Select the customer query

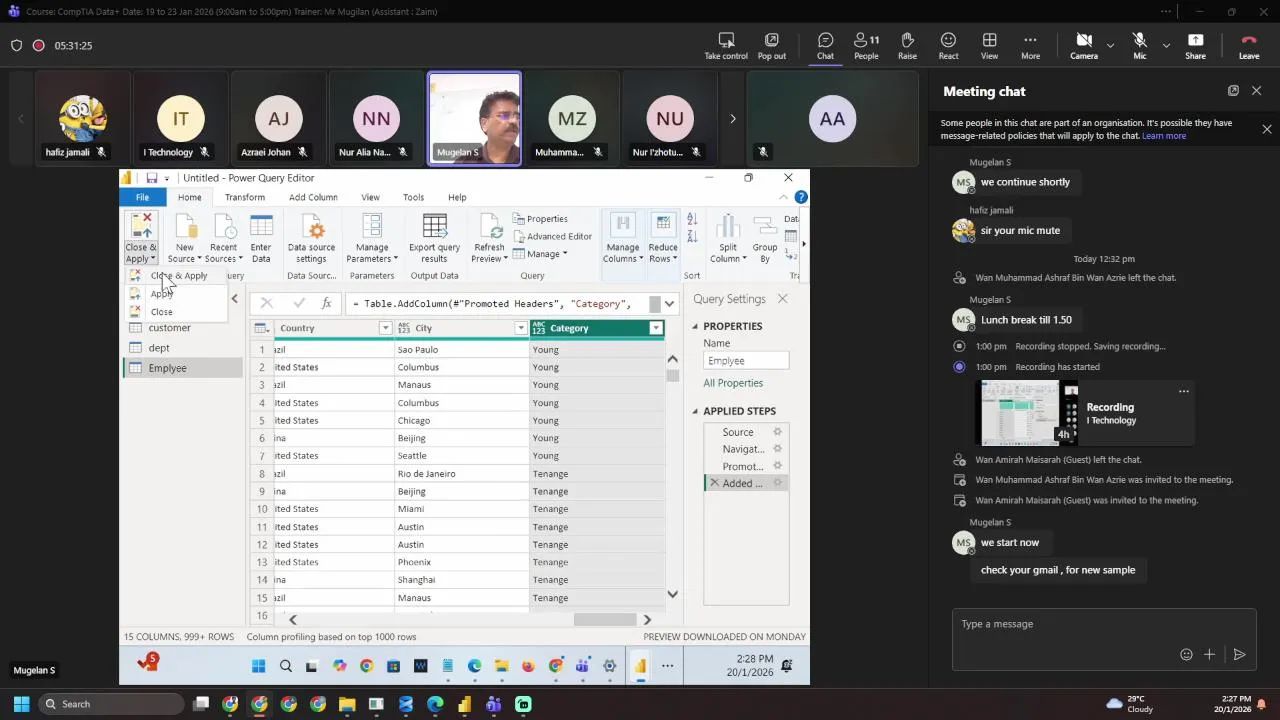182,328
